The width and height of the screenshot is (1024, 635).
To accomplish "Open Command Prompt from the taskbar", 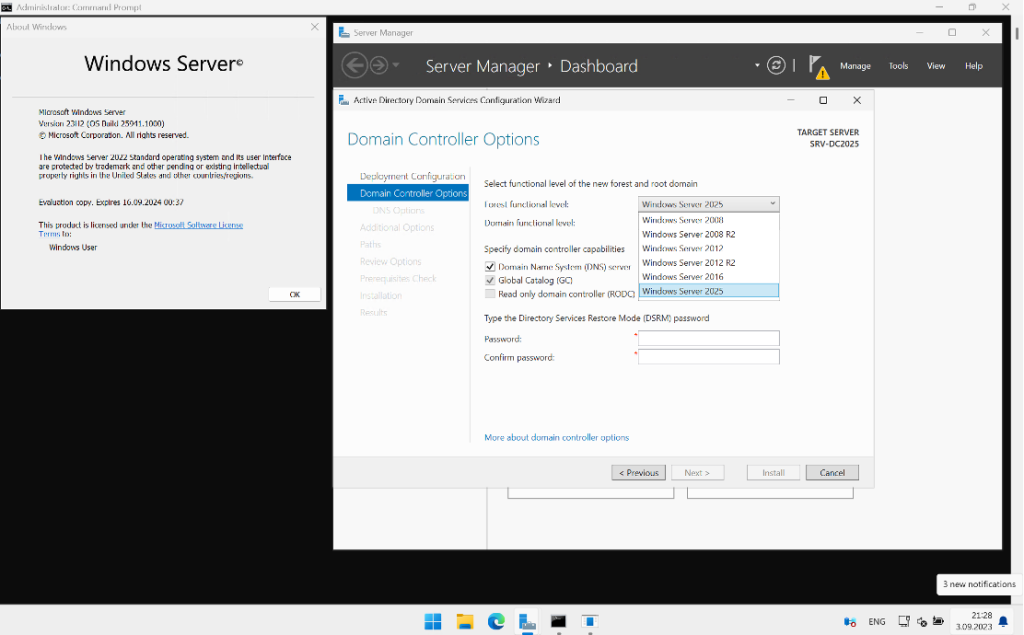I will pyautogui.click(x=558, y=622).
